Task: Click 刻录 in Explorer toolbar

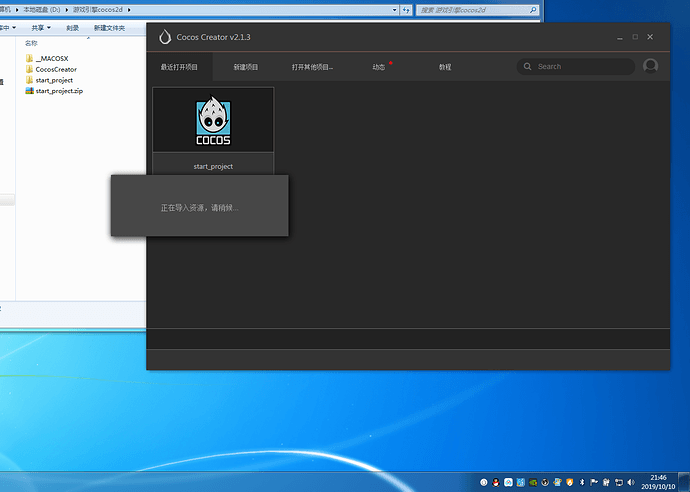Action: [x=72, y=28]
